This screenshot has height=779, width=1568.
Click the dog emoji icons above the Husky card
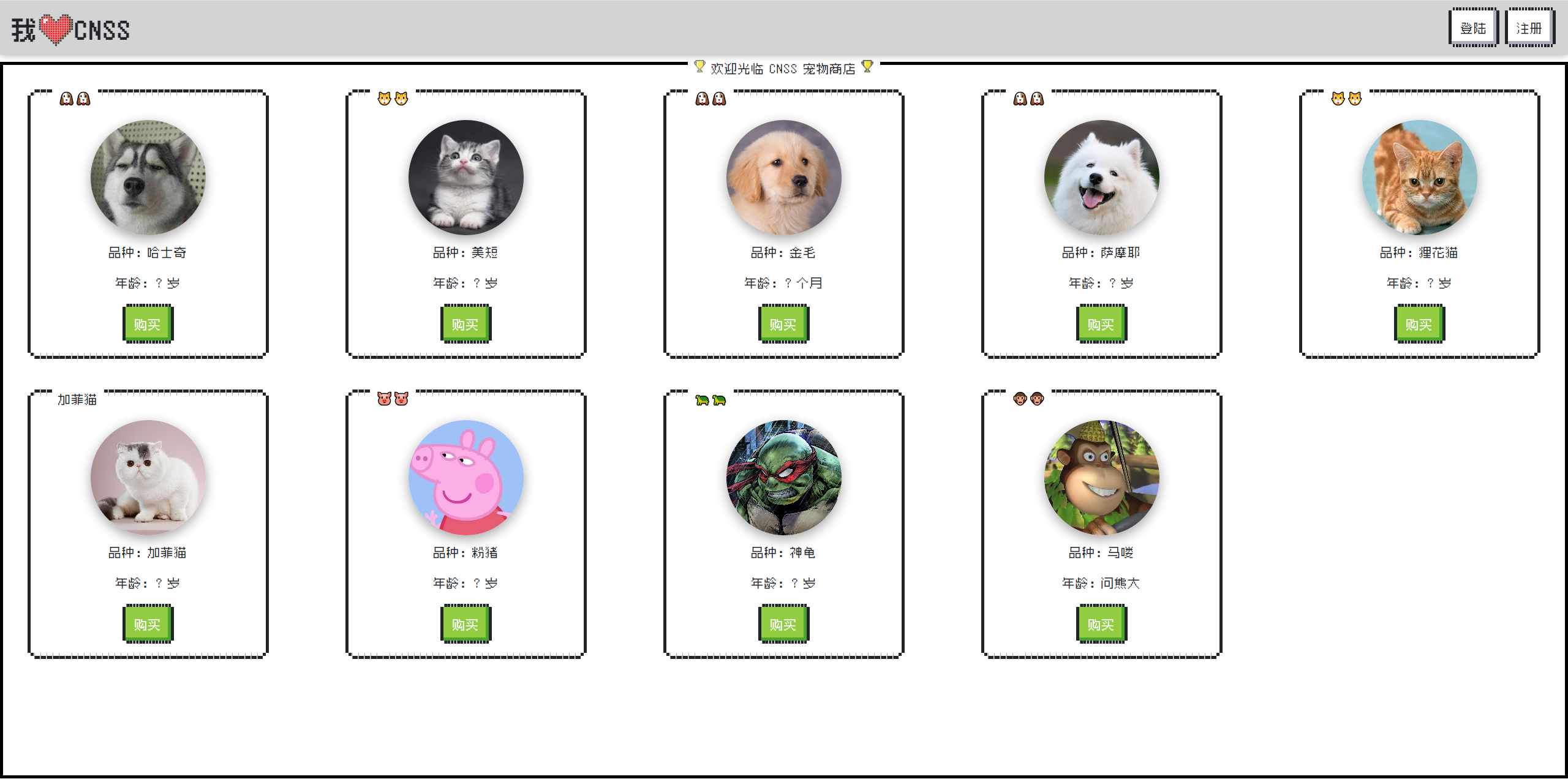(x=75, y=99)
